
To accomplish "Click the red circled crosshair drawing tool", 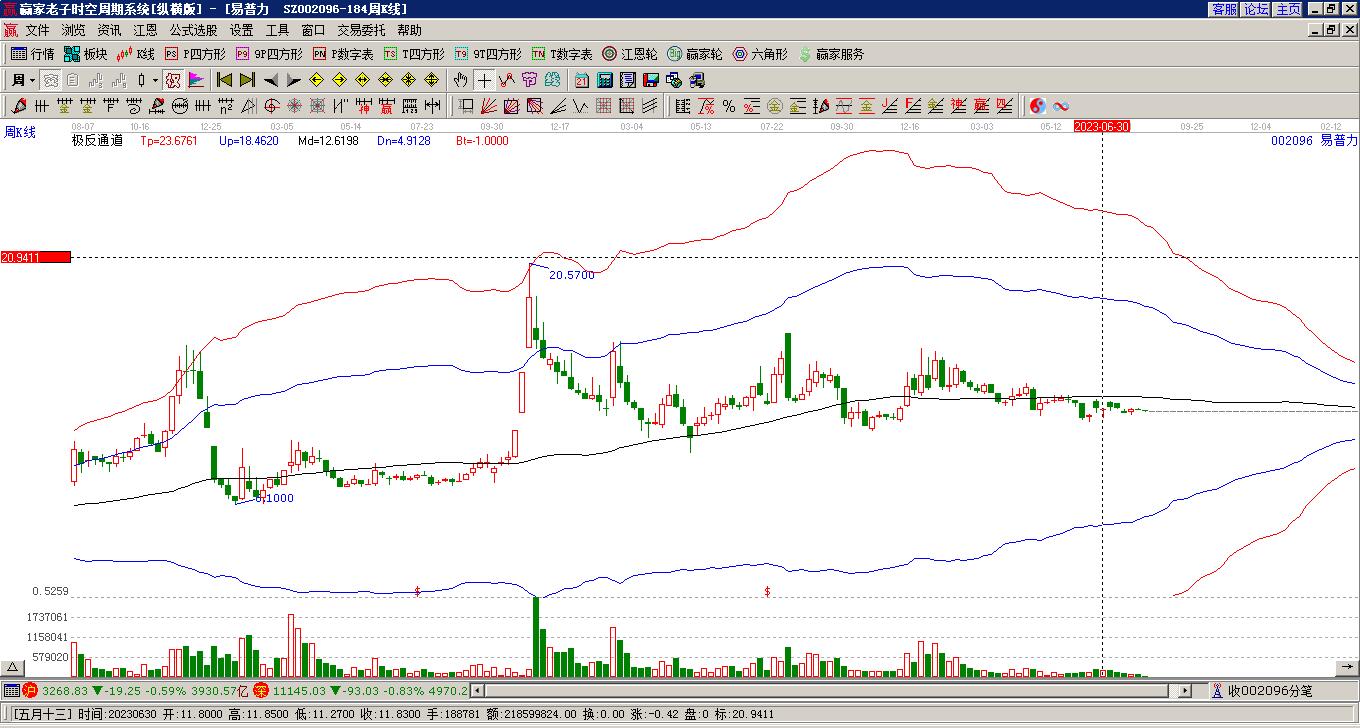I will (x=272, y=106).
